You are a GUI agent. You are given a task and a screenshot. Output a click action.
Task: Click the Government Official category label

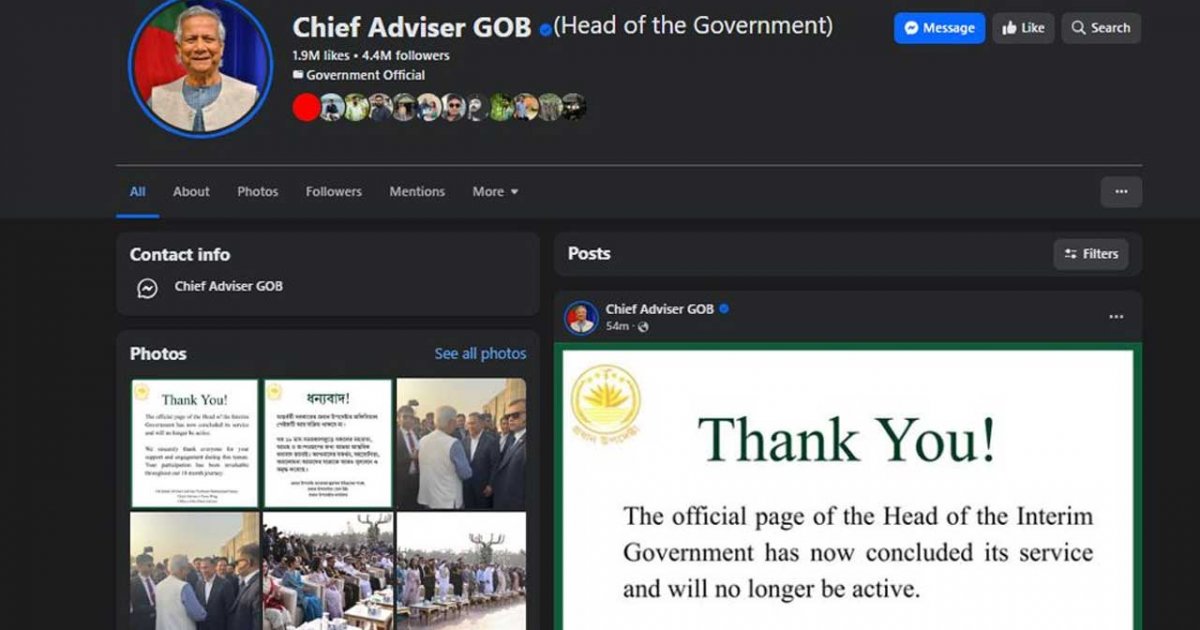pyautogui.click(x=365, y=75)
